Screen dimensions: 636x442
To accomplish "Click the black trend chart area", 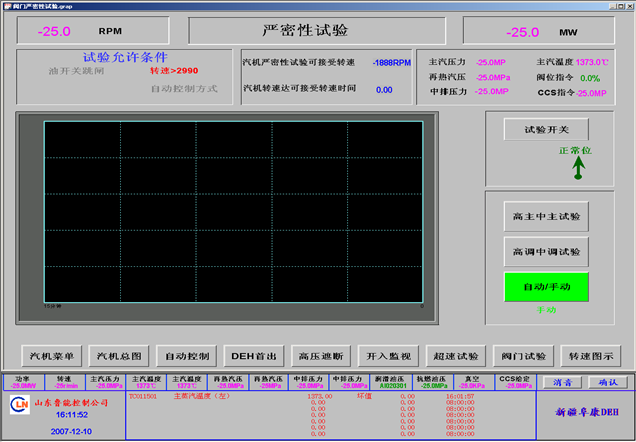I will click(x=233, y=212).
